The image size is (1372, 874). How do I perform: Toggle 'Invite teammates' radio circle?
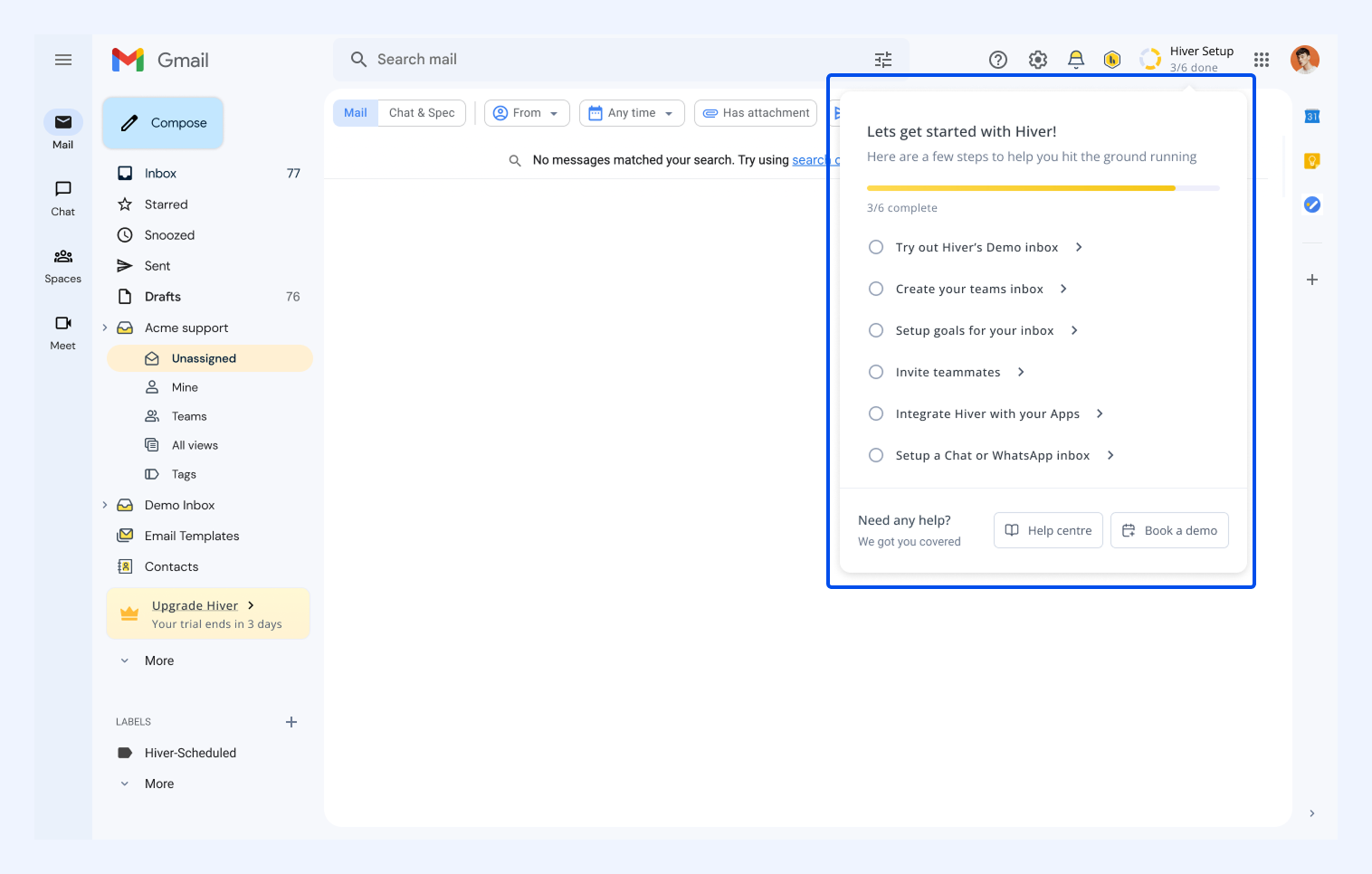(876, 372)
